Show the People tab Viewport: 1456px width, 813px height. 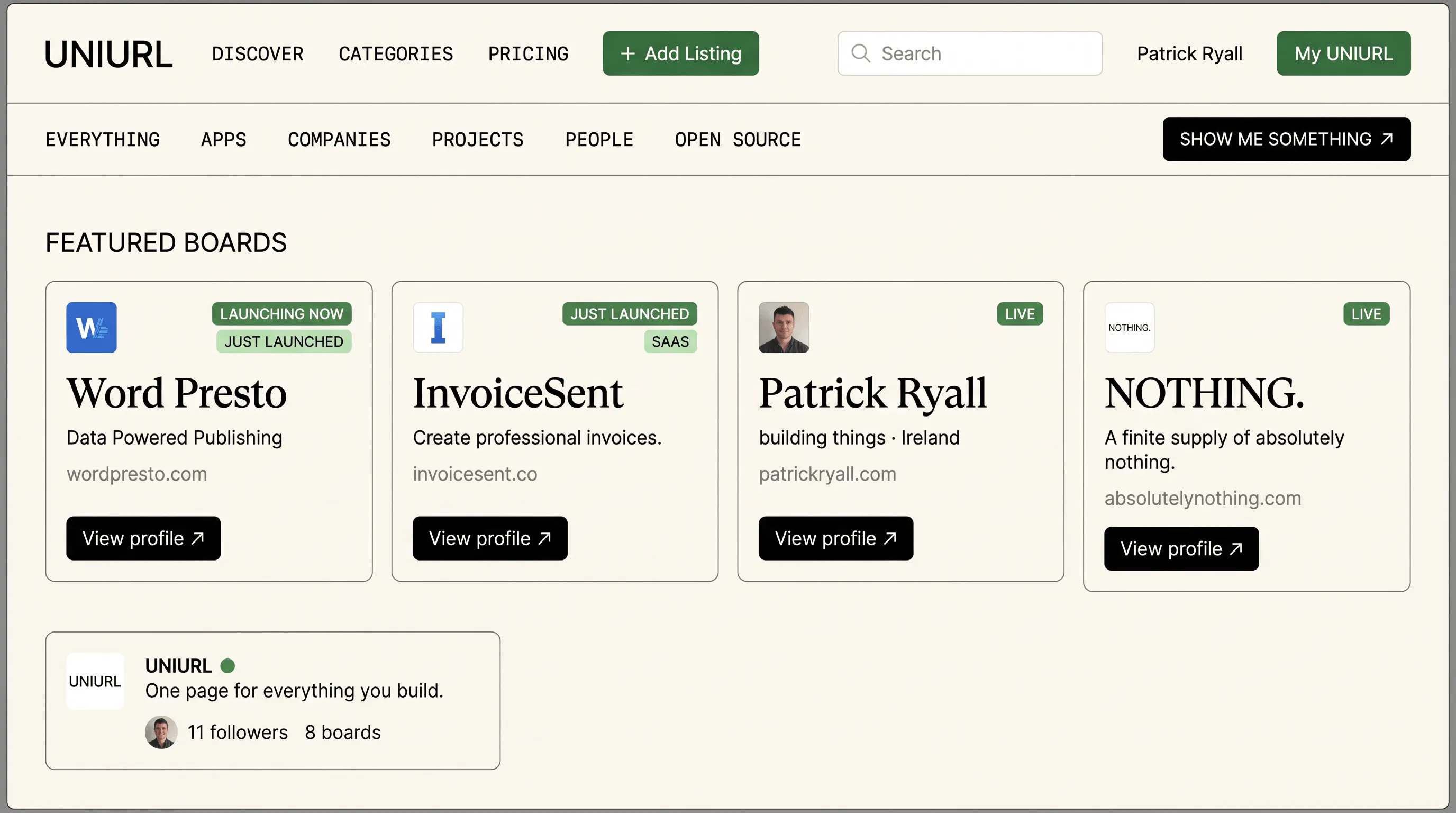tap(599, 140)
